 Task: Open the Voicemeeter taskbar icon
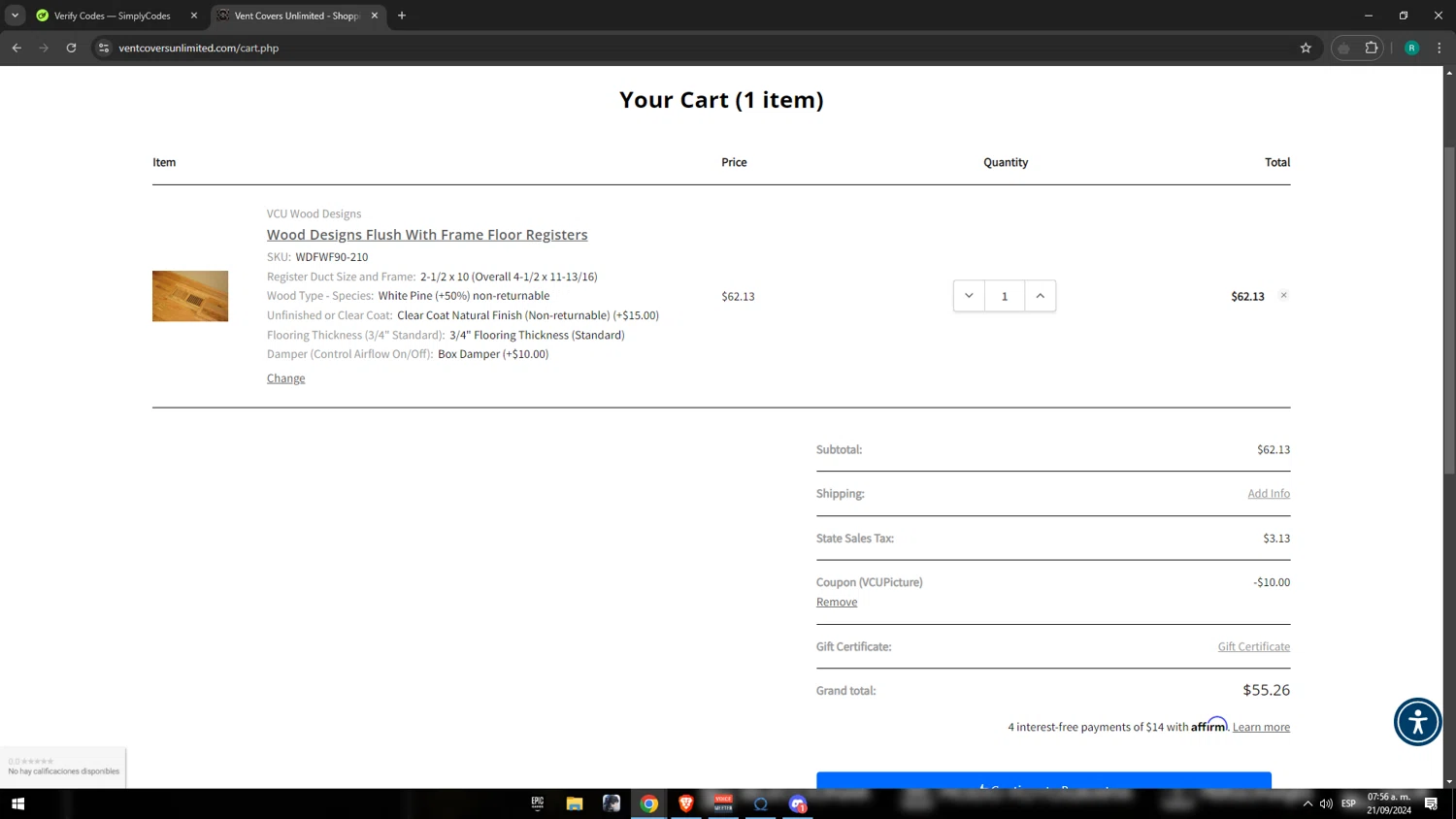pyautogui.click(x=723, y=803)
